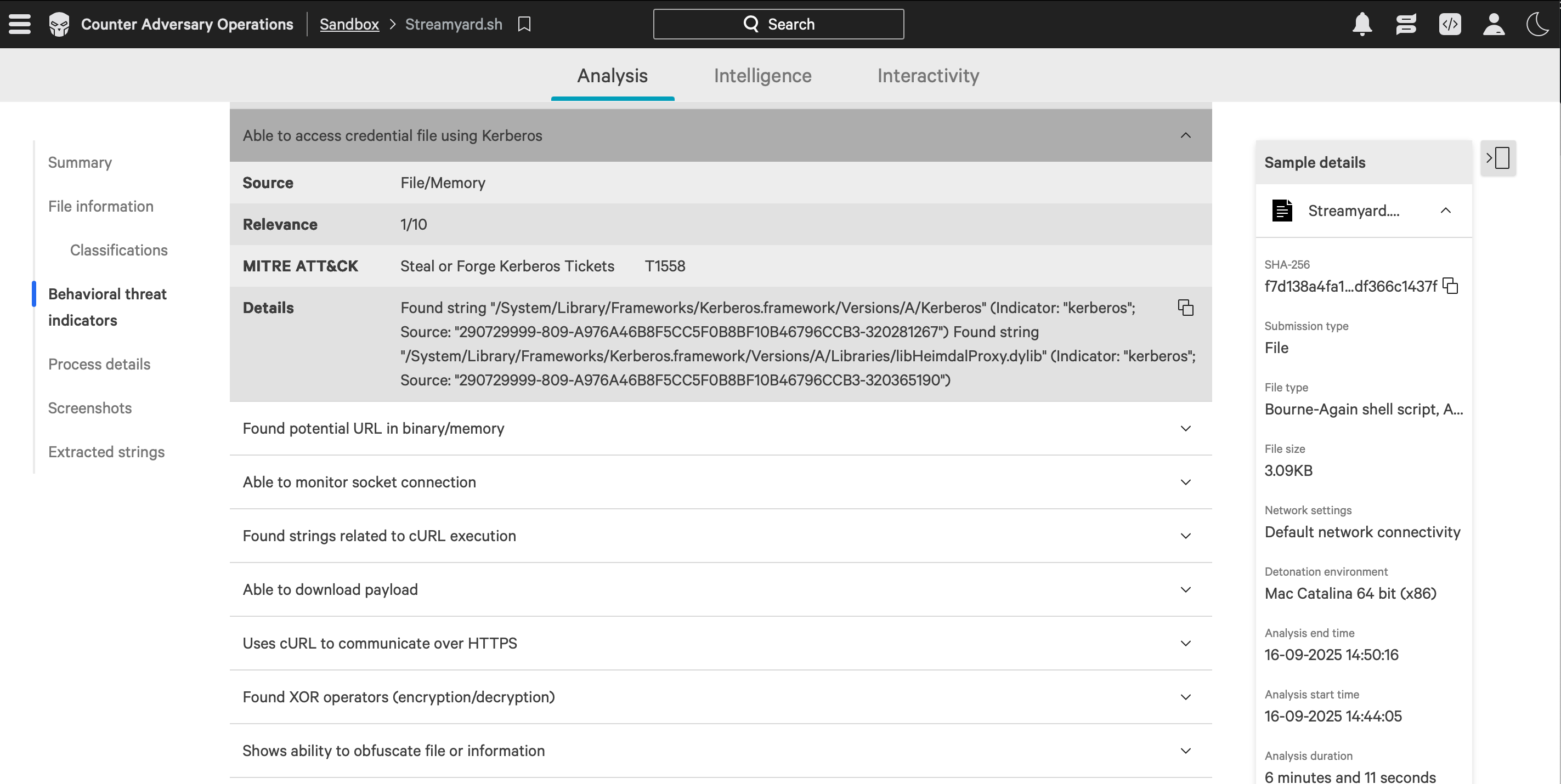The height and width of the screenshot is (784, 1561).
Task: Copy the Kerberos indicator details text
Action: [x=1185, y=308]
